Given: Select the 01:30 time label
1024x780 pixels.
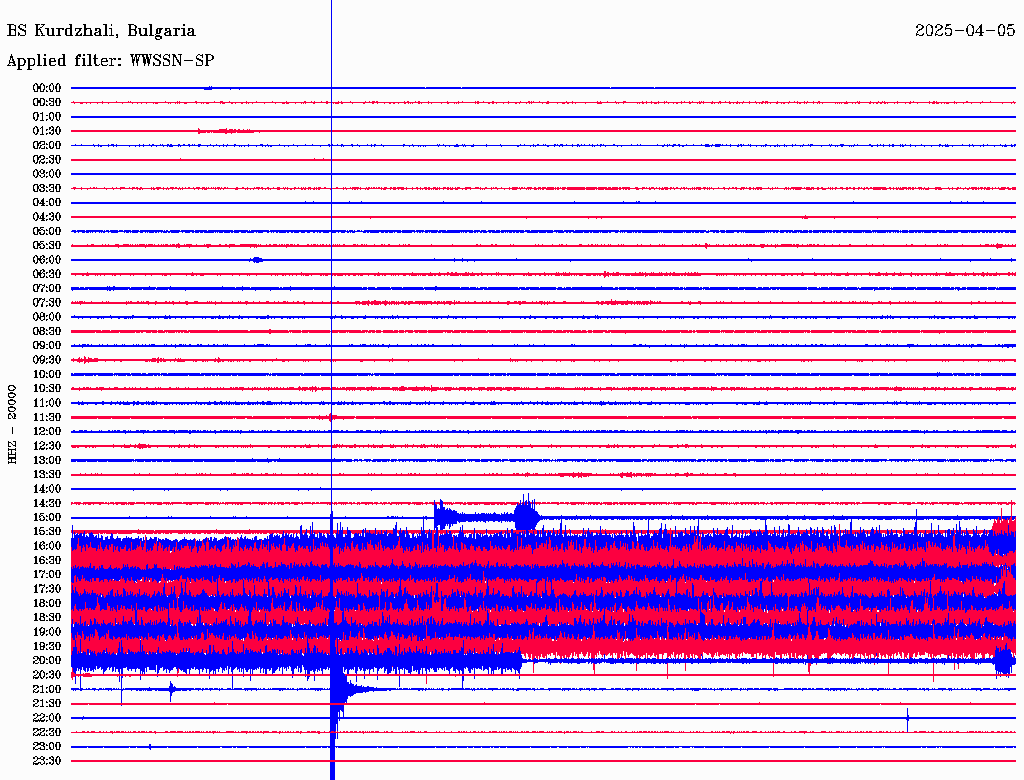Looking at the screenshot, I should point(47,131).
